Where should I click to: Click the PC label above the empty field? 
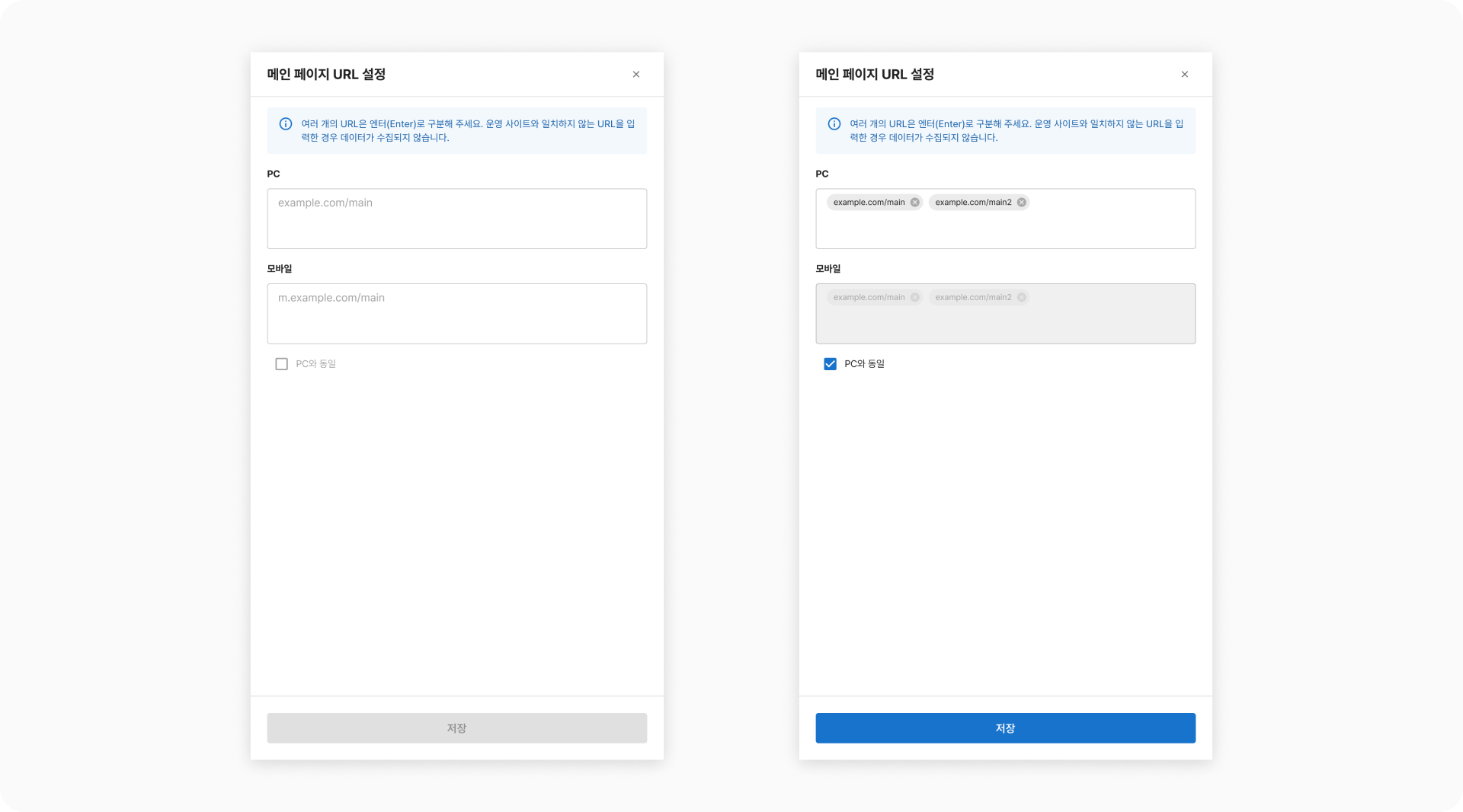(274, 174)
